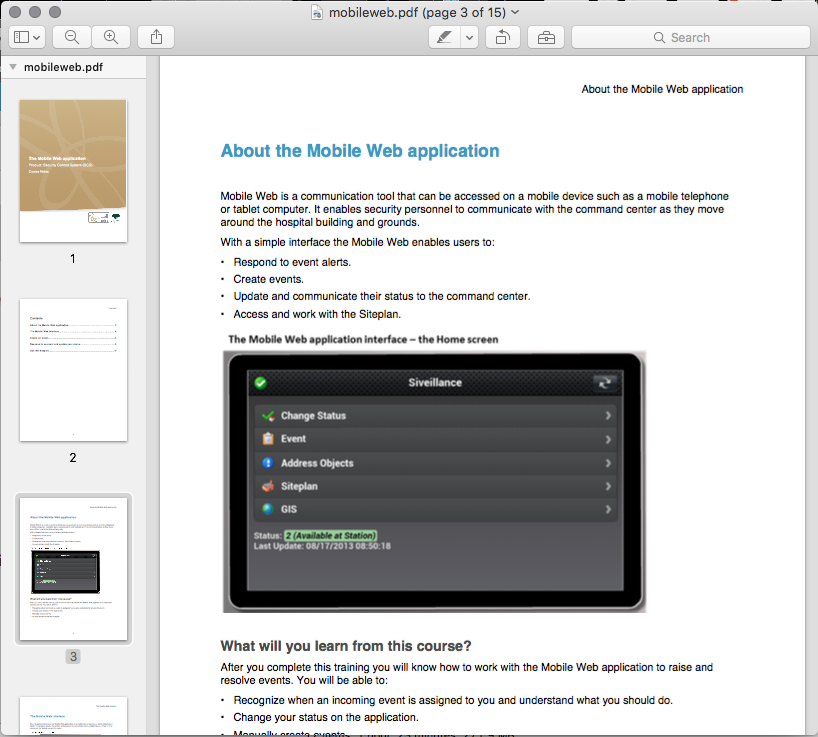Click the green fullscreen window button
The image size is (818, 737).
pos(56,12)
